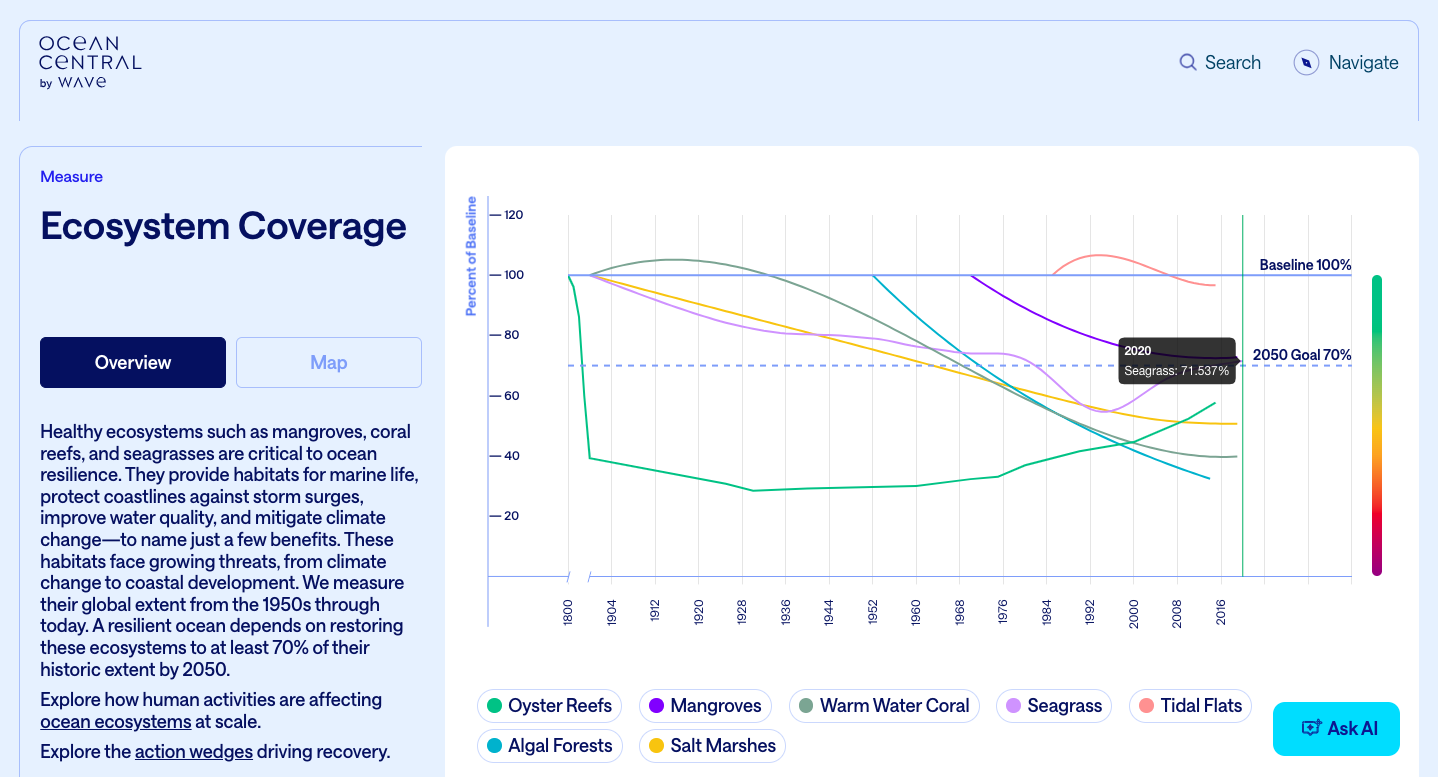Click the Measure breadcrumb label
The image size is (1438, 777).
(x=71, y=176)
